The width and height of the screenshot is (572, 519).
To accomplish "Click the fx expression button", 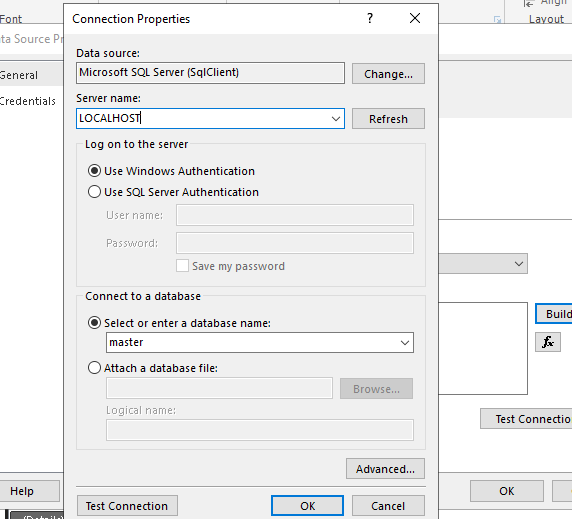I will click(x=548, y=342).
